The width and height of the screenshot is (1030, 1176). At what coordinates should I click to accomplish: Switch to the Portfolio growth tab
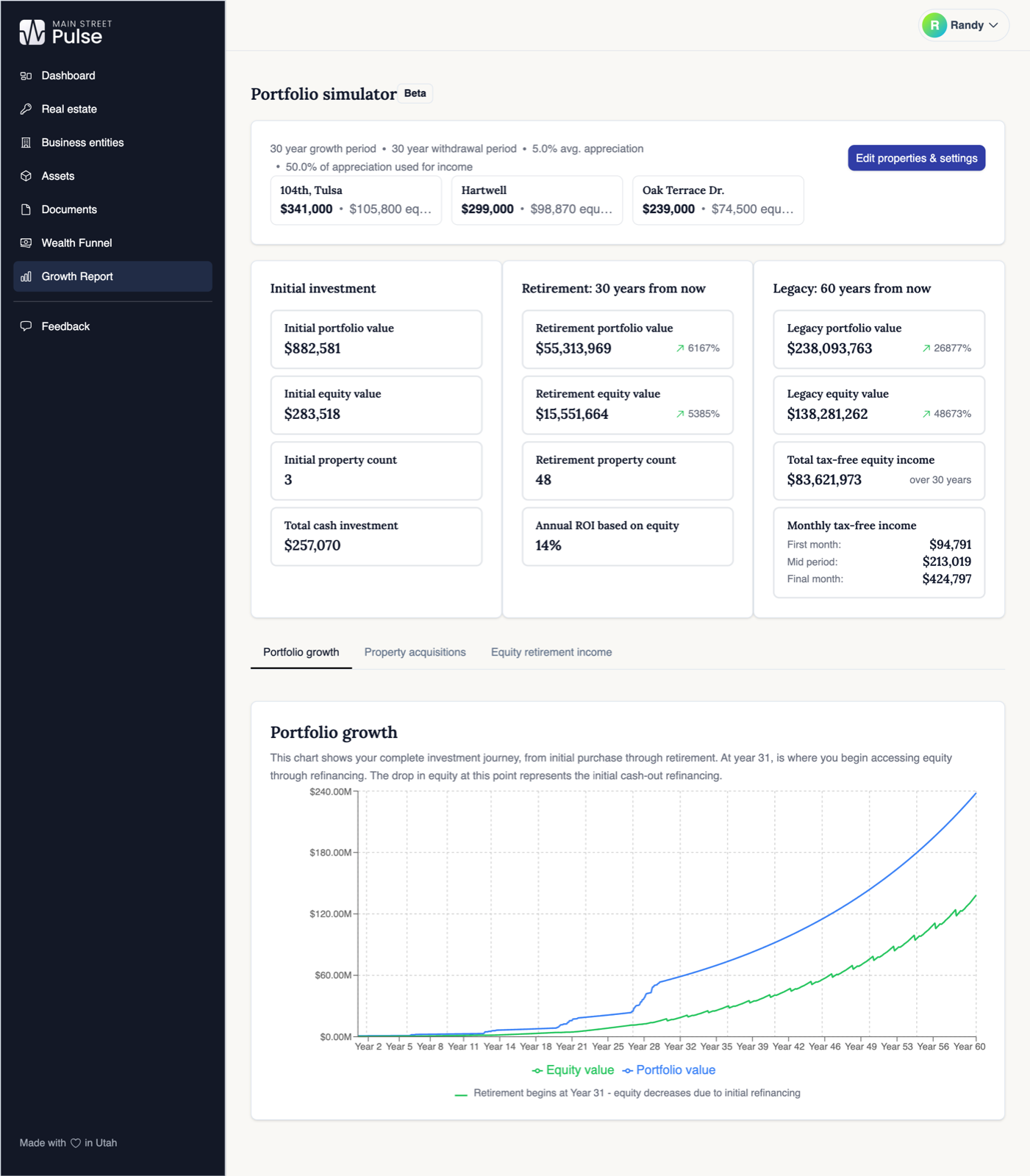301,652
